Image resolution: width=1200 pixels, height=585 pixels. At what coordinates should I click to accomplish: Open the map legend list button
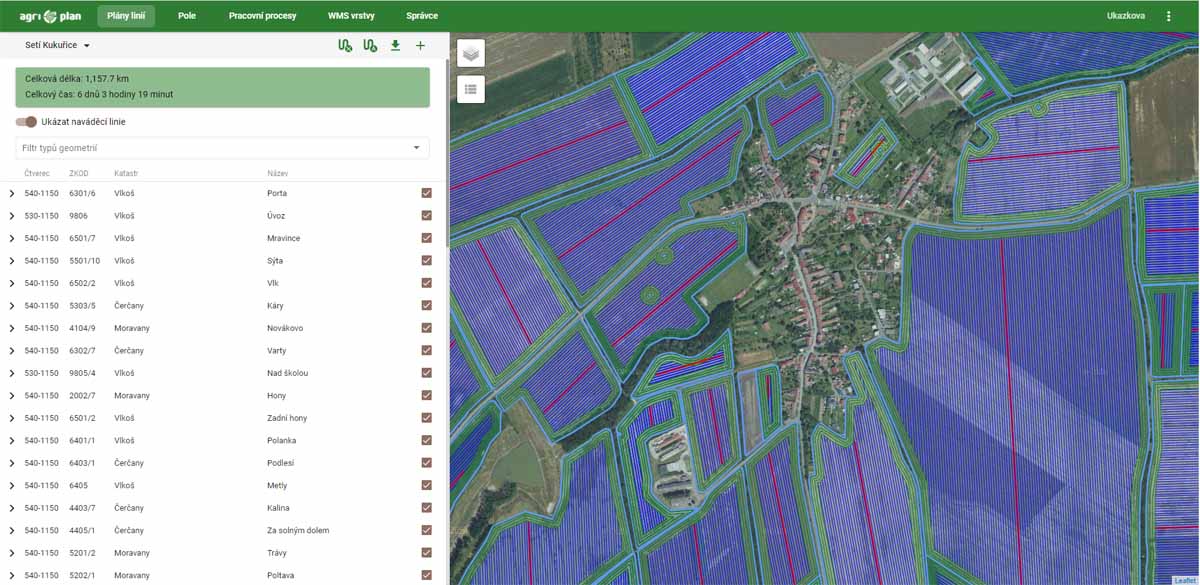click(471, 89)
